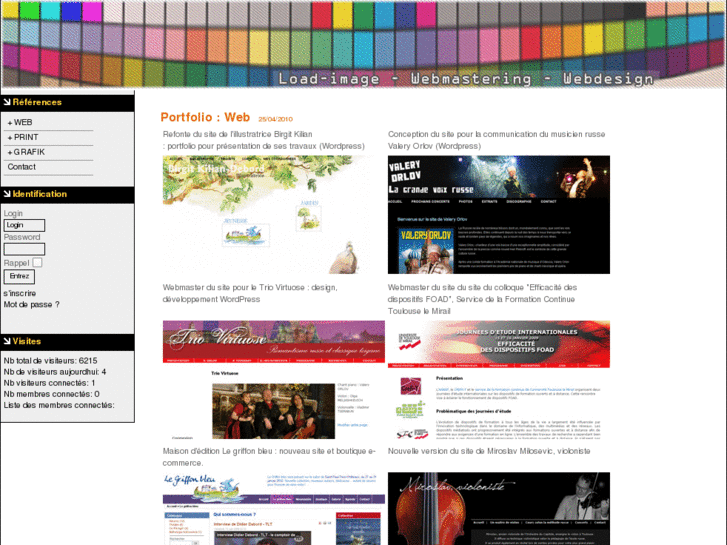This screenshot has width=727, height=545.
Task: Click the Visites section header
Action: 68,341
